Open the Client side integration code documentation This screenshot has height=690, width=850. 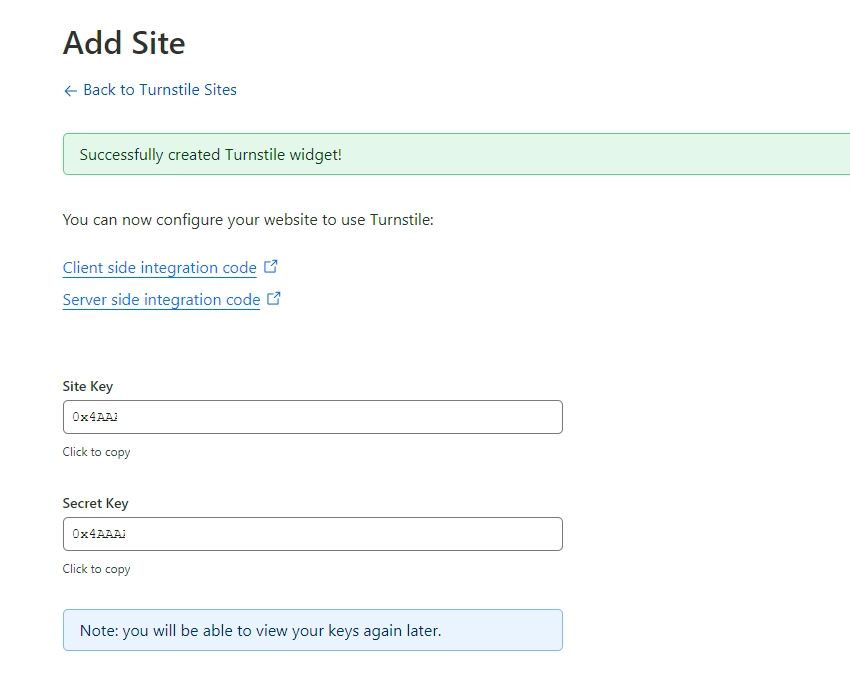159,267
